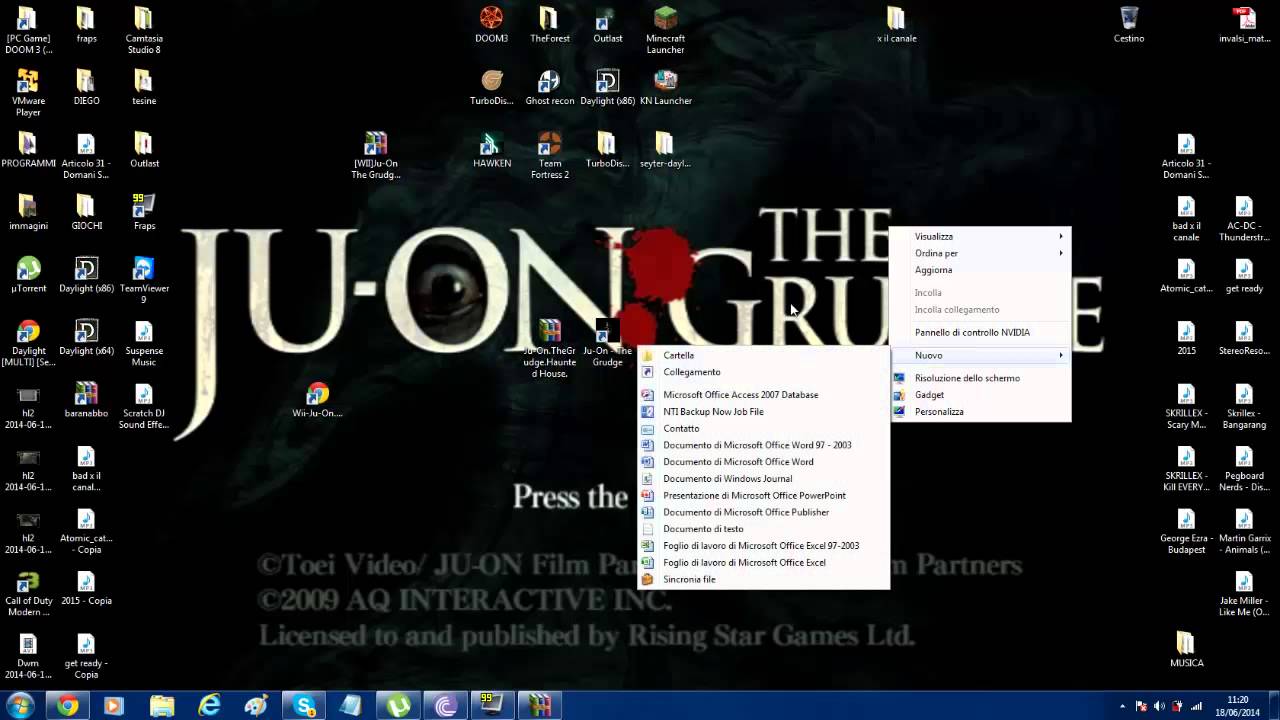This screenshot has width=1280, height=720.
Task: Select the DIEGO folder
Action: tap(86, 87)
